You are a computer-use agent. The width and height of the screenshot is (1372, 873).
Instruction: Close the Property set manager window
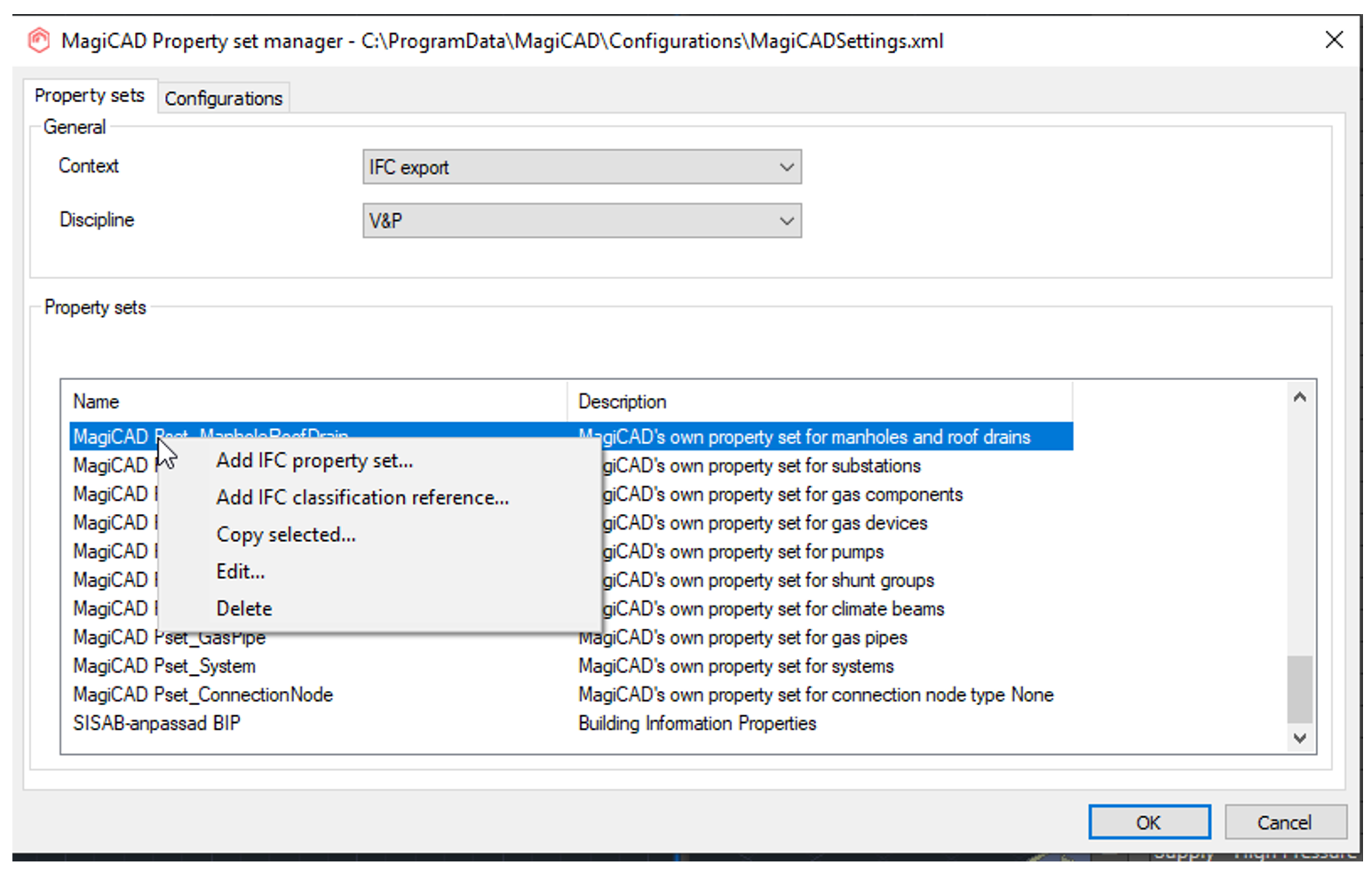pos(1334,40)
